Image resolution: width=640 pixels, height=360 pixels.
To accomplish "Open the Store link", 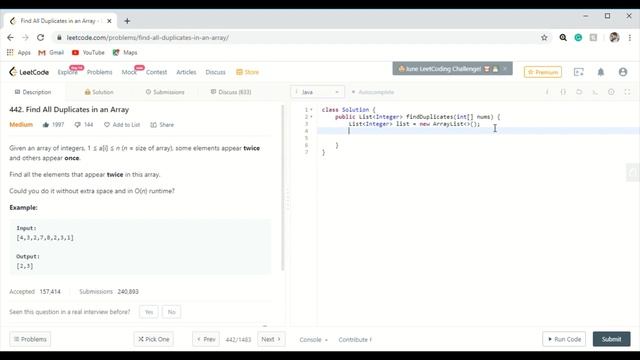I will [x=247, y=72].
